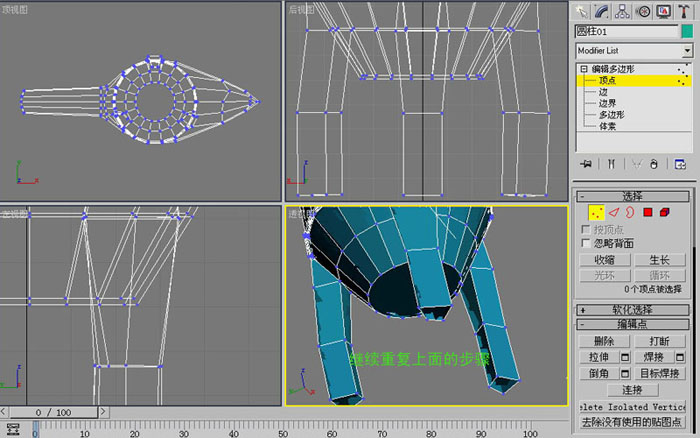Open the Modifier List dropdown
Screen dimensions: 700x438
point(688,51)
